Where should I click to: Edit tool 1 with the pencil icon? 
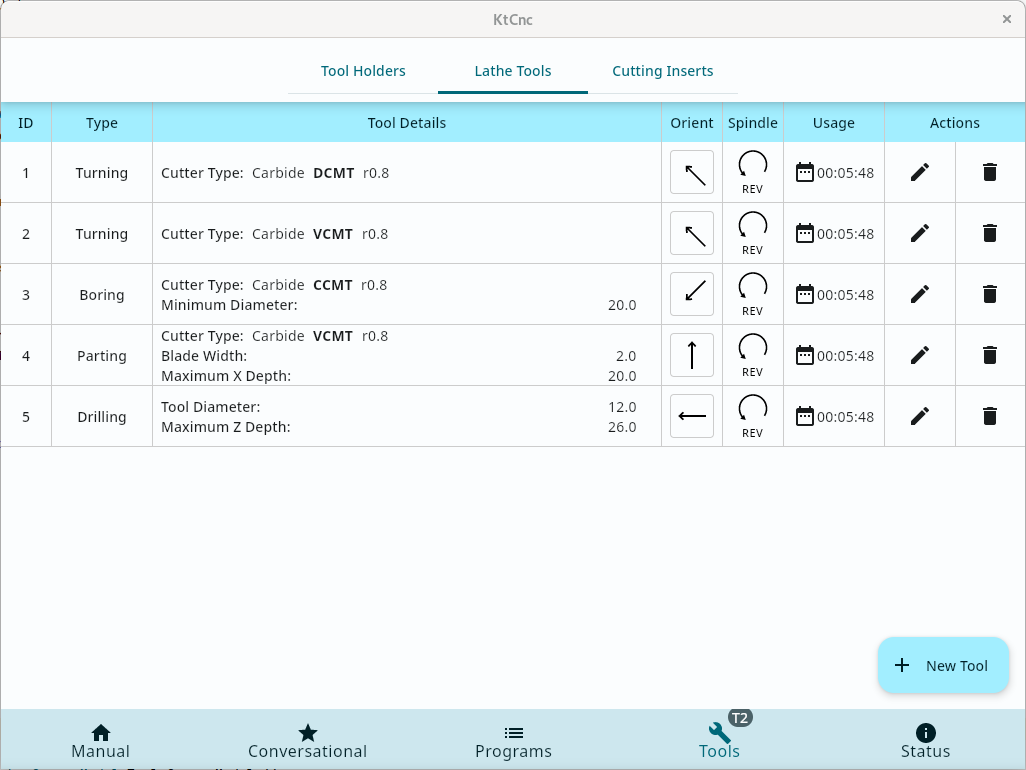(x=920, y=172)
